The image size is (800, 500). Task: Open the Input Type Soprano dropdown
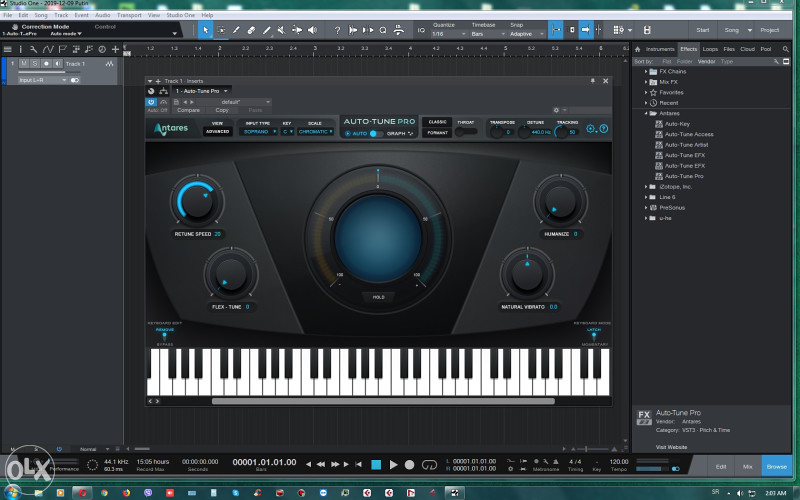click(260, 132)
